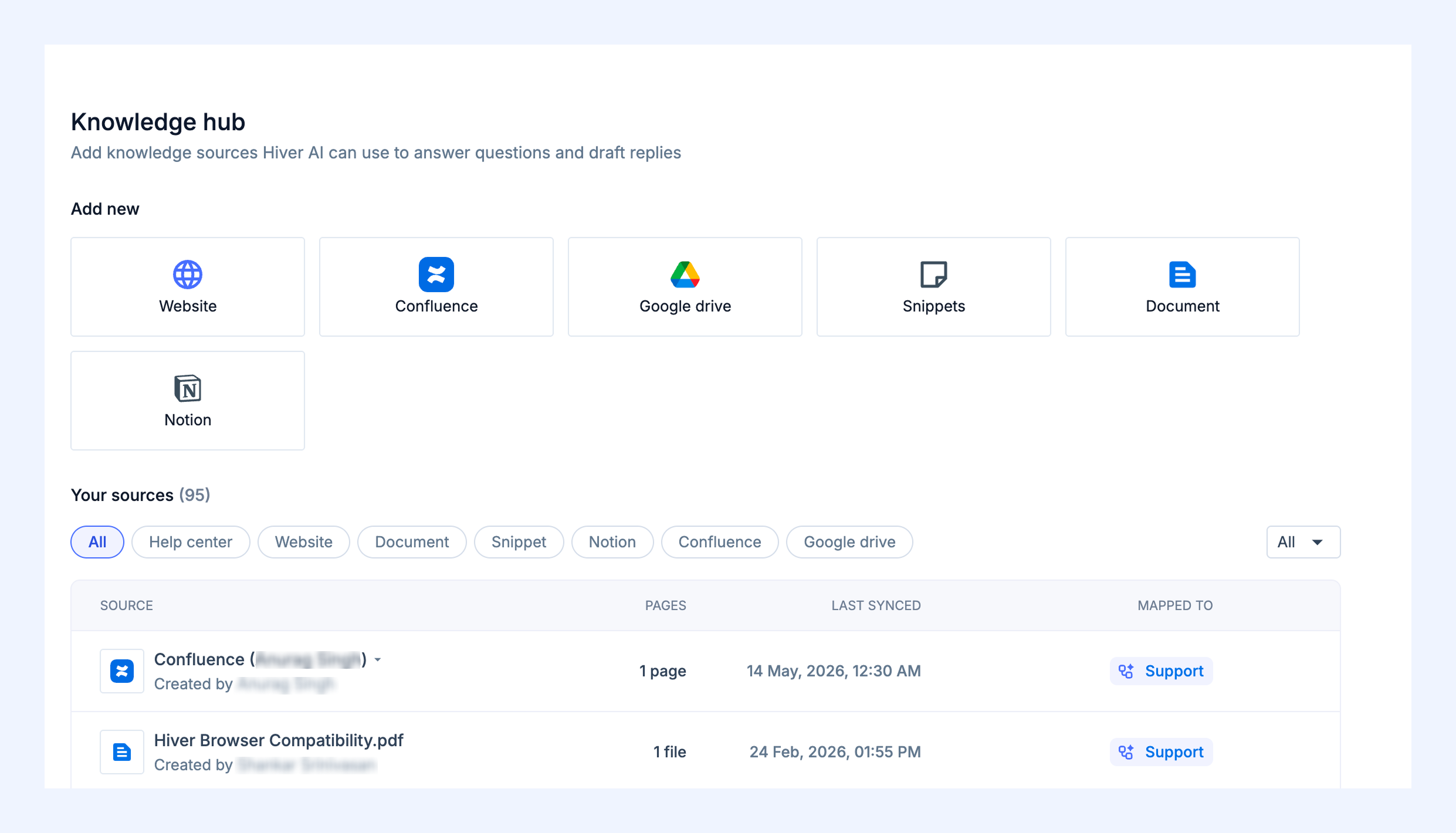Open the Support mapping for Hiver Browser Compatibility.pdf

tap(1162, 752)
